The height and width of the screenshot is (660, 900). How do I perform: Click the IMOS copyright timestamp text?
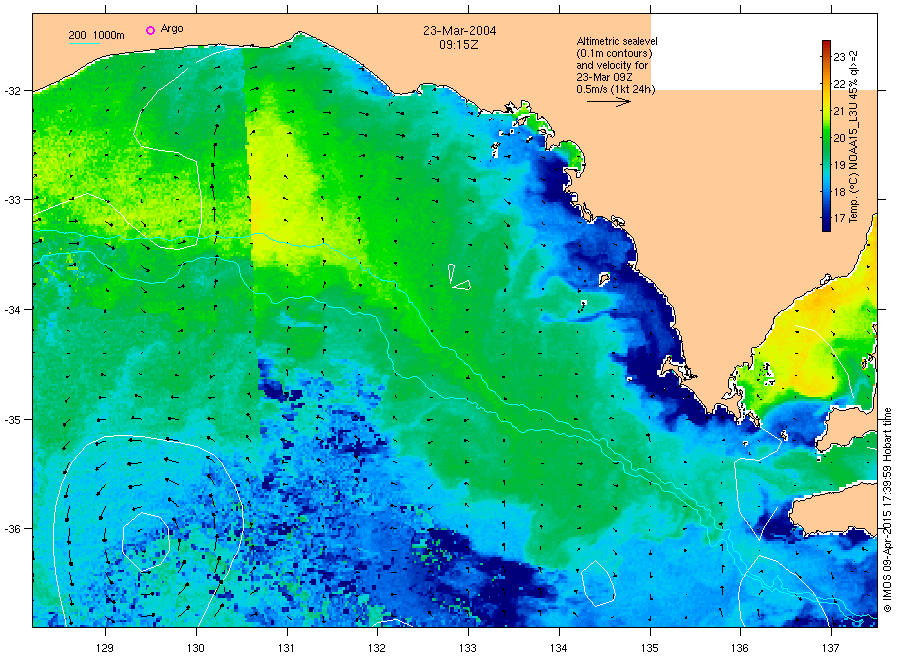[x=887, y=510]
